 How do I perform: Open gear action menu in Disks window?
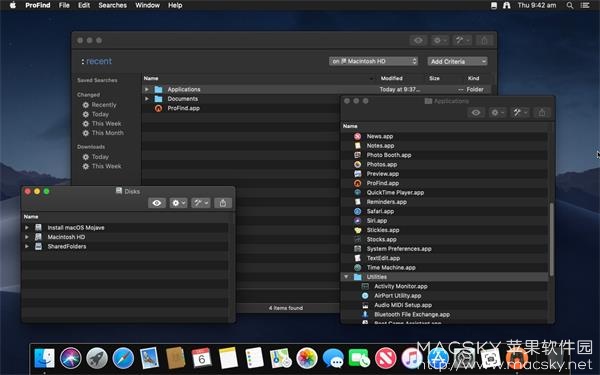pos(178,203)
